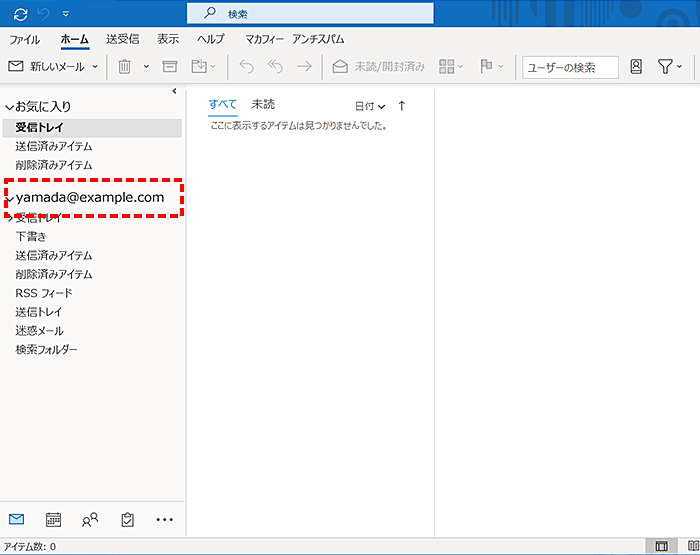Click the filter email funnel icon
Viewport: 700px width, 555px height.
pos(665,67)
